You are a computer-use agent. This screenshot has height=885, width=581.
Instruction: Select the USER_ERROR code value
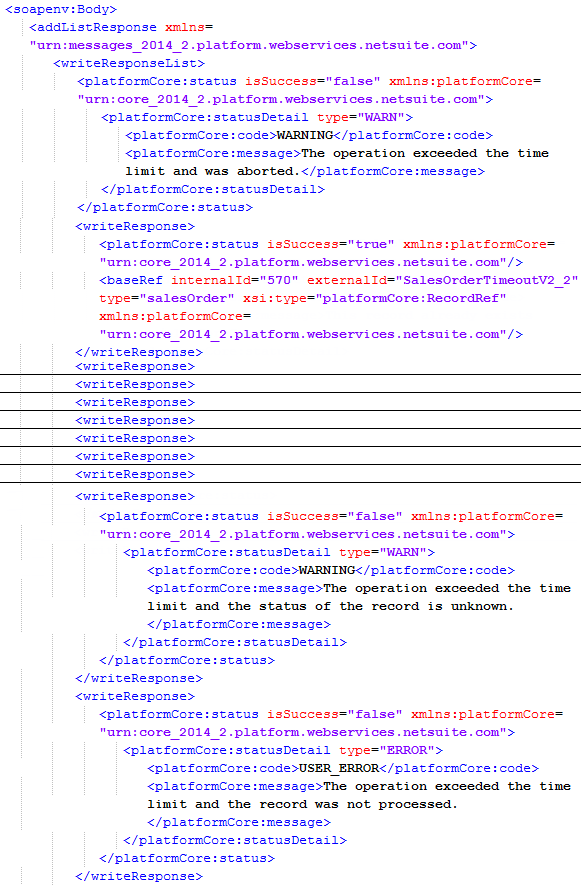(x=339, y=768)
